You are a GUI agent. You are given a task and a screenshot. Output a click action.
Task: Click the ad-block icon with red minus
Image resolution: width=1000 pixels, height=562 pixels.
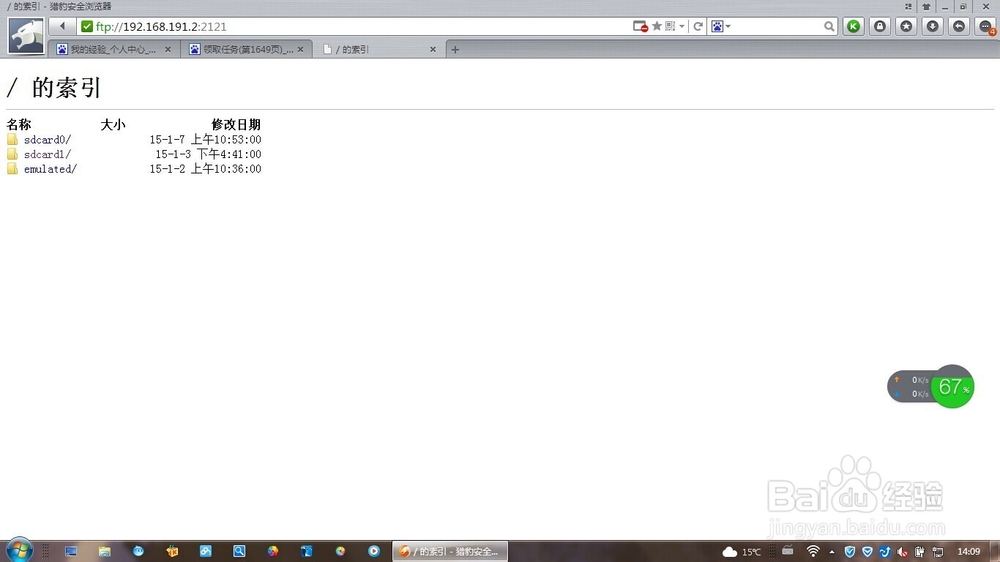pyautogui.click(x=640, y=26)
